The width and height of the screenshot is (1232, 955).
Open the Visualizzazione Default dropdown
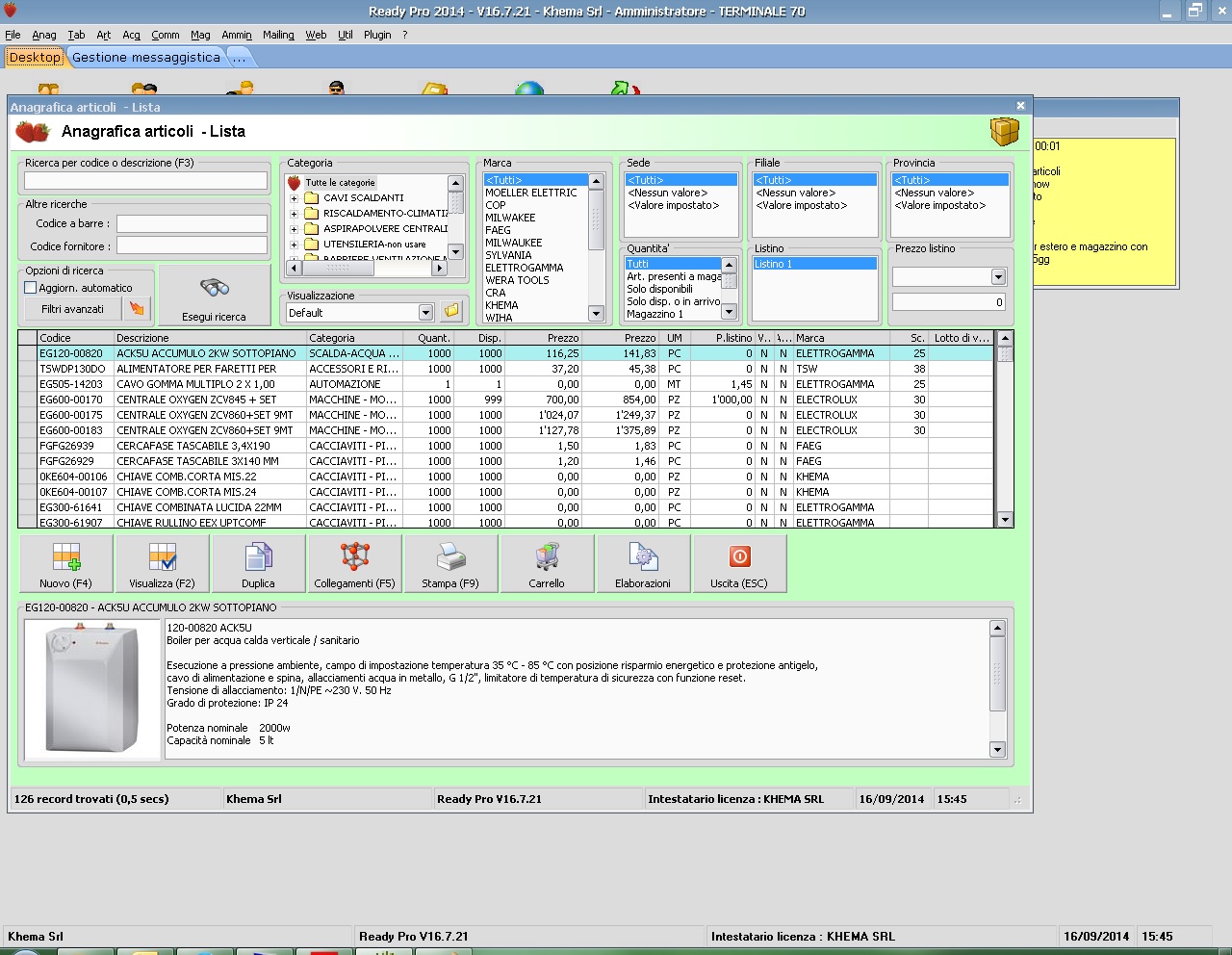(x=425, y=313)
